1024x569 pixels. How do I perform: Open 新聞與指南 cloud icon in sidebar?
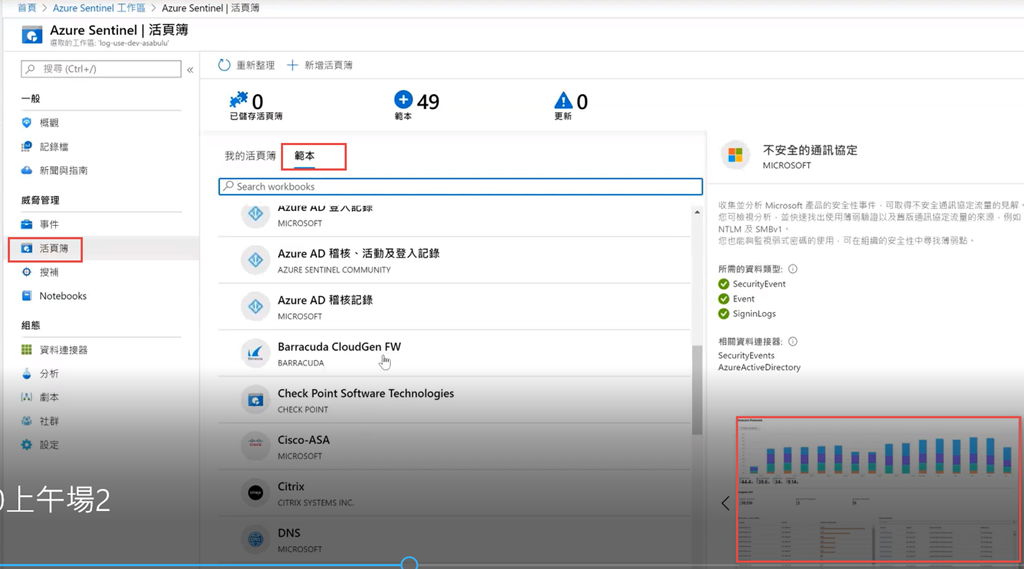coord(26,171)
